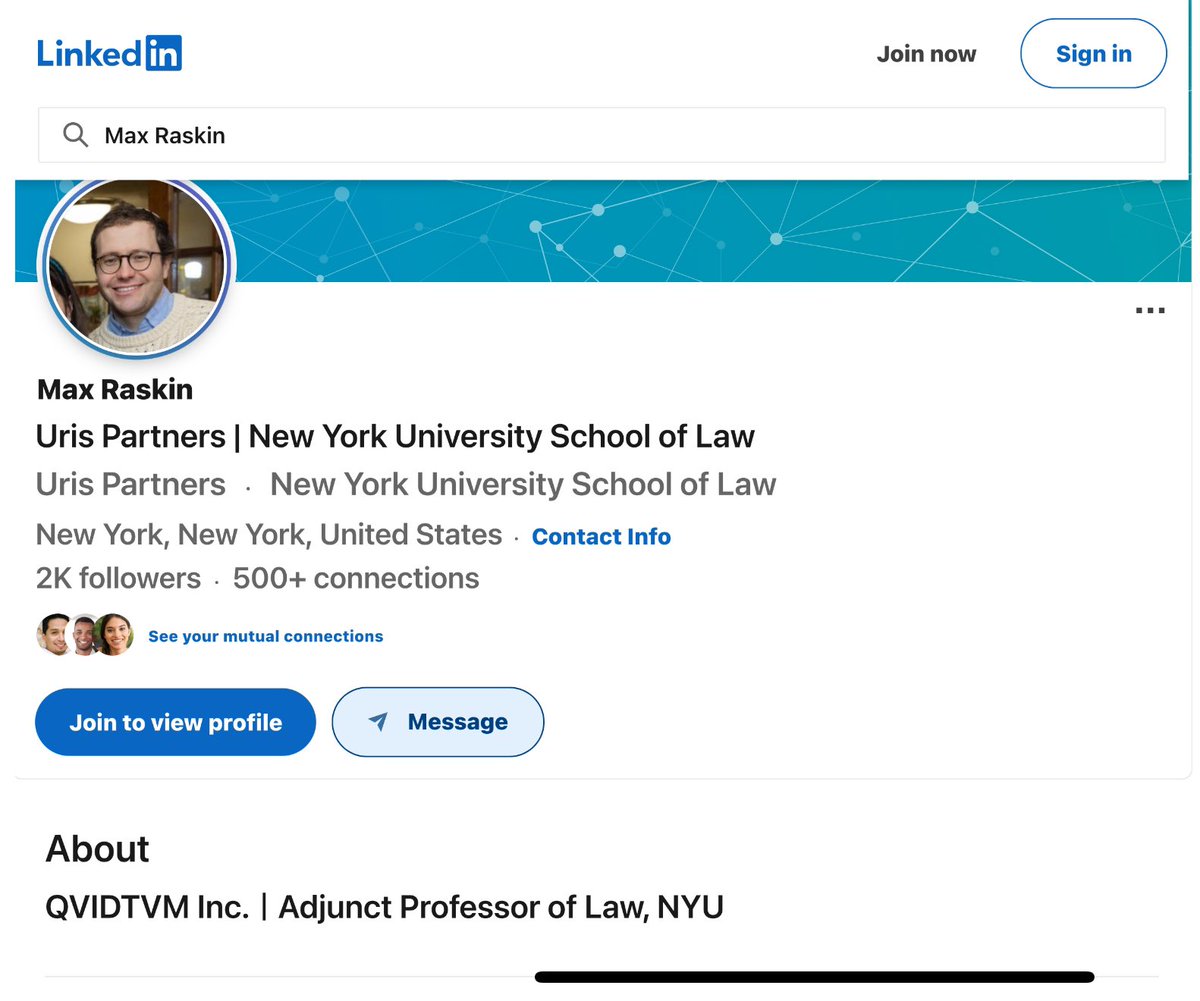Select gray New York University School of Law text
This screenshot has height=1001, width=1200.
point(523,484)
